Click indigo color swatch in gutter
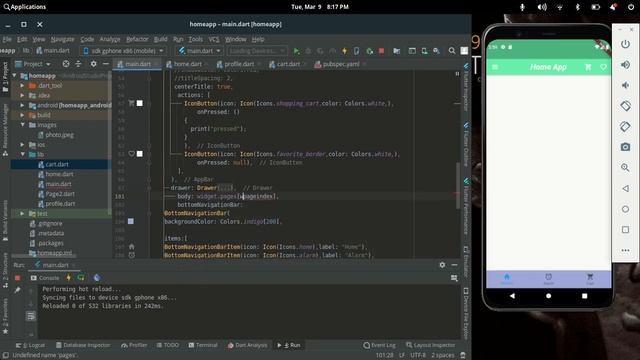Screen dimensions: 640x360 pos(131,221)
